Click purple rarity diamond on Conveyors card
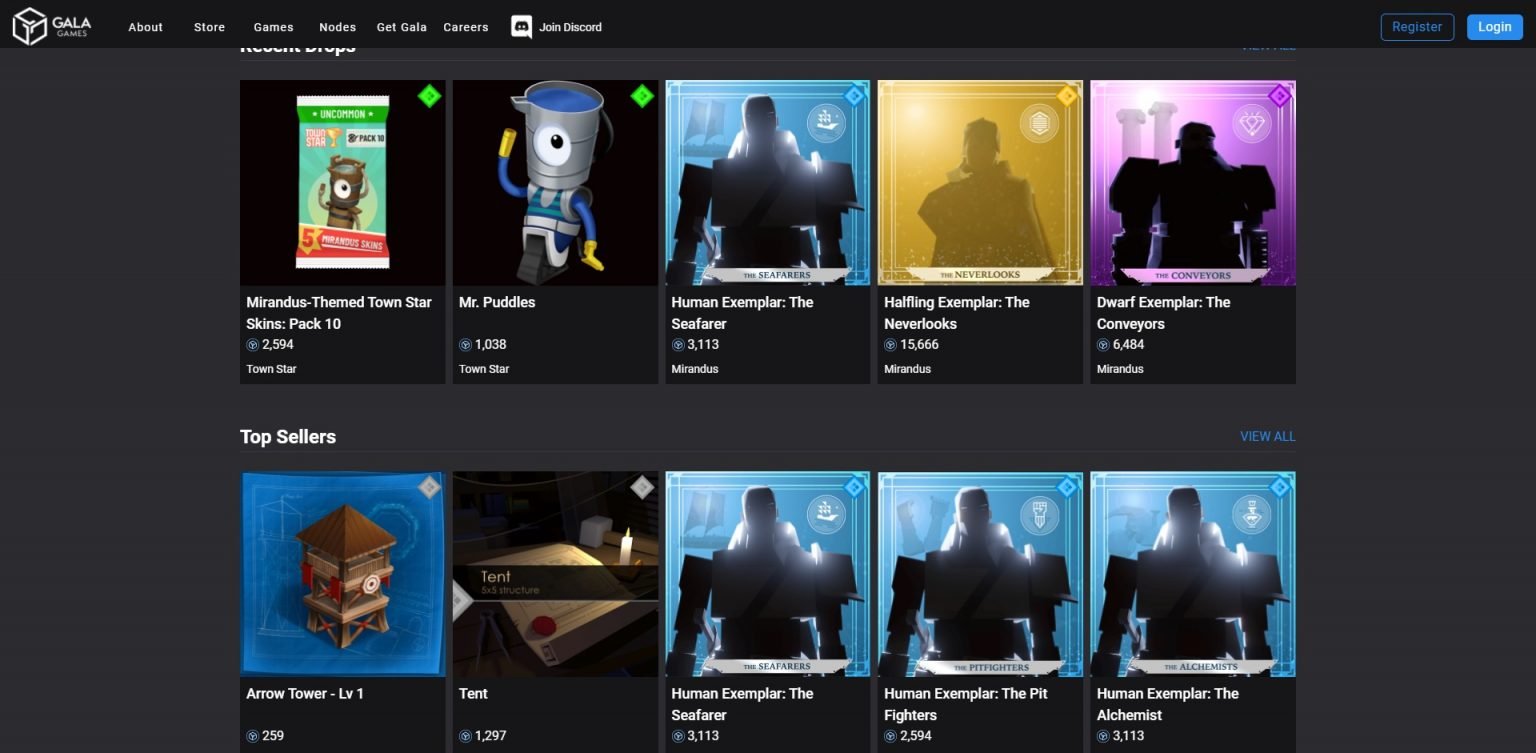Viewport: 1536px width, 753px height. coord(1279,96)
